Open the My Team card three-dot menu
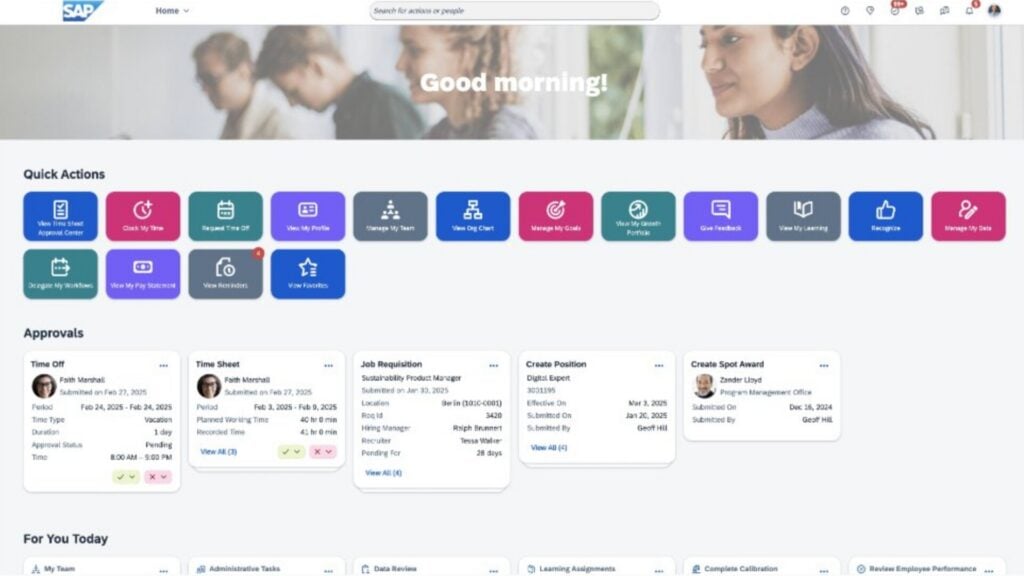The height and width of the screenshot is (576, 1024). pos(163,571)
